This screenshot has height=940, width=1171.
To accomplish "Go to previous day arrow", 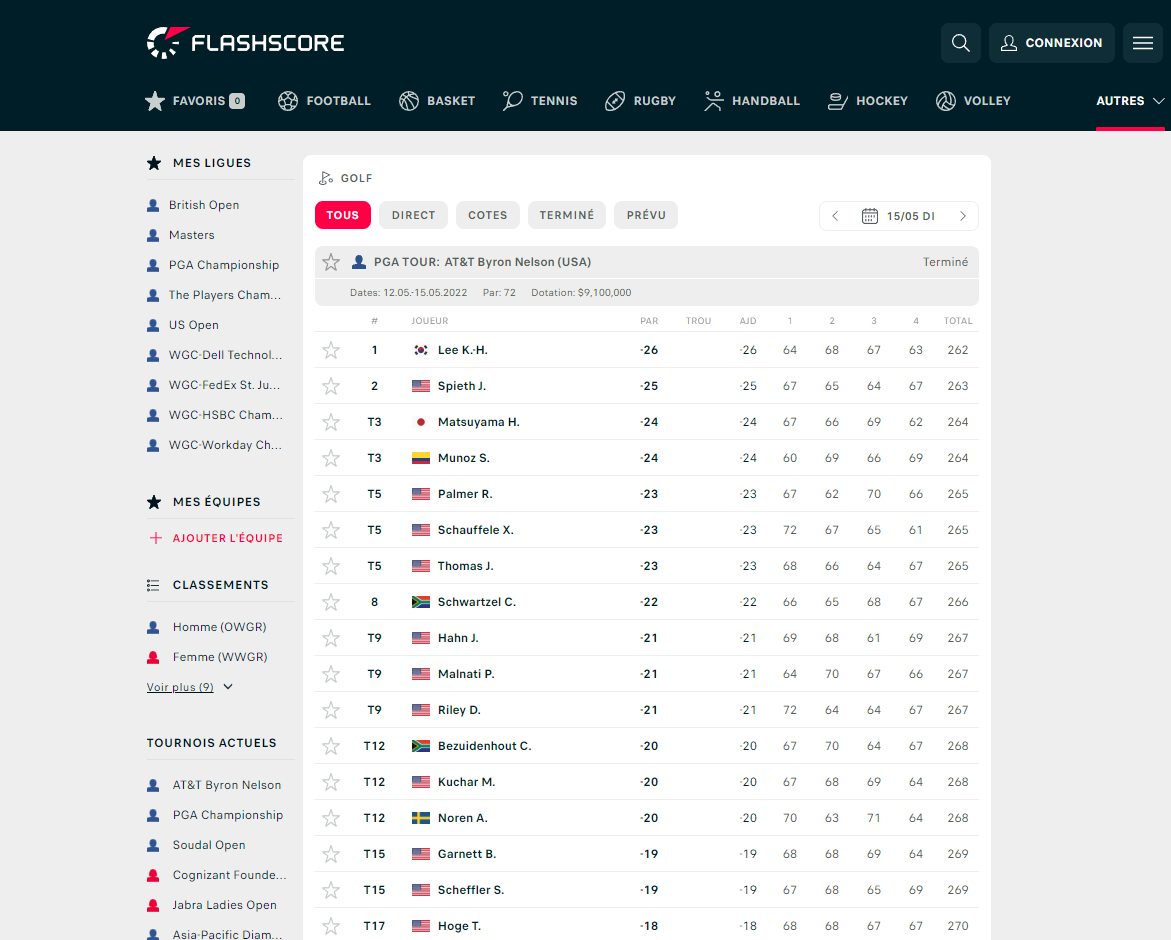I will 835,216.
